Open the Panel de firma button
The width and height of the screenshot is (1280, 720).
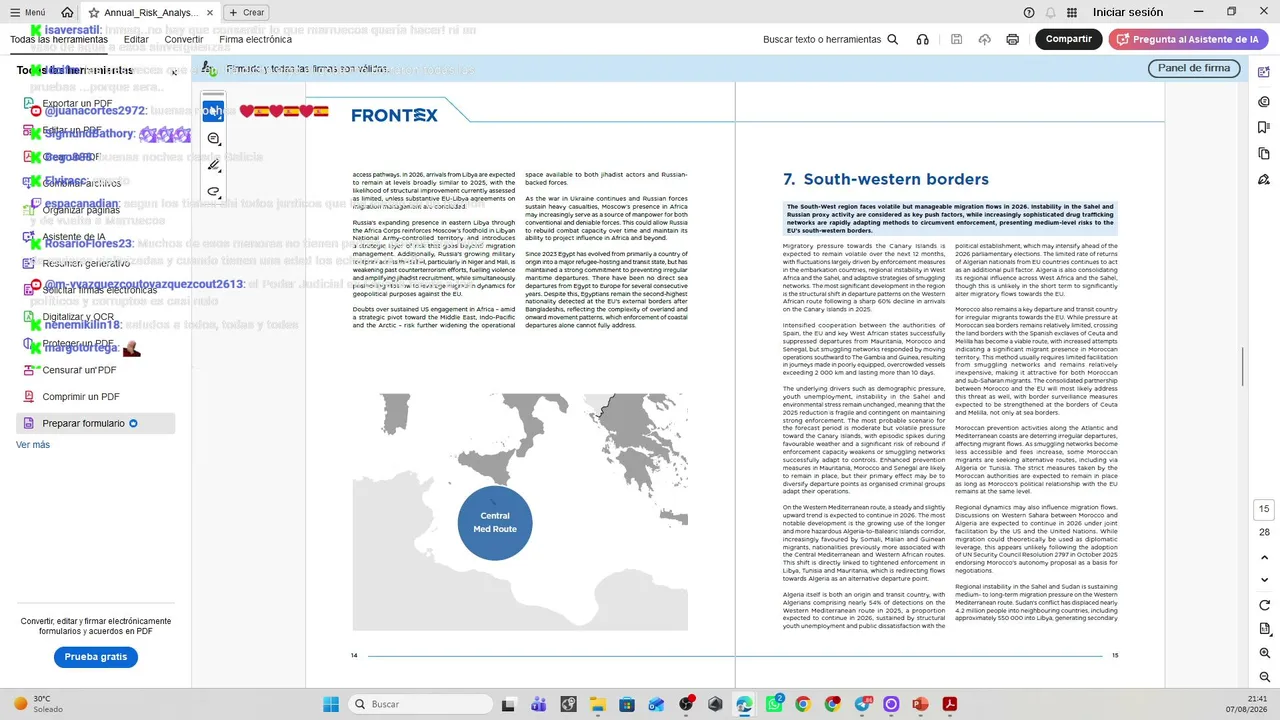pyautogui.click(x=1194, y=68)
